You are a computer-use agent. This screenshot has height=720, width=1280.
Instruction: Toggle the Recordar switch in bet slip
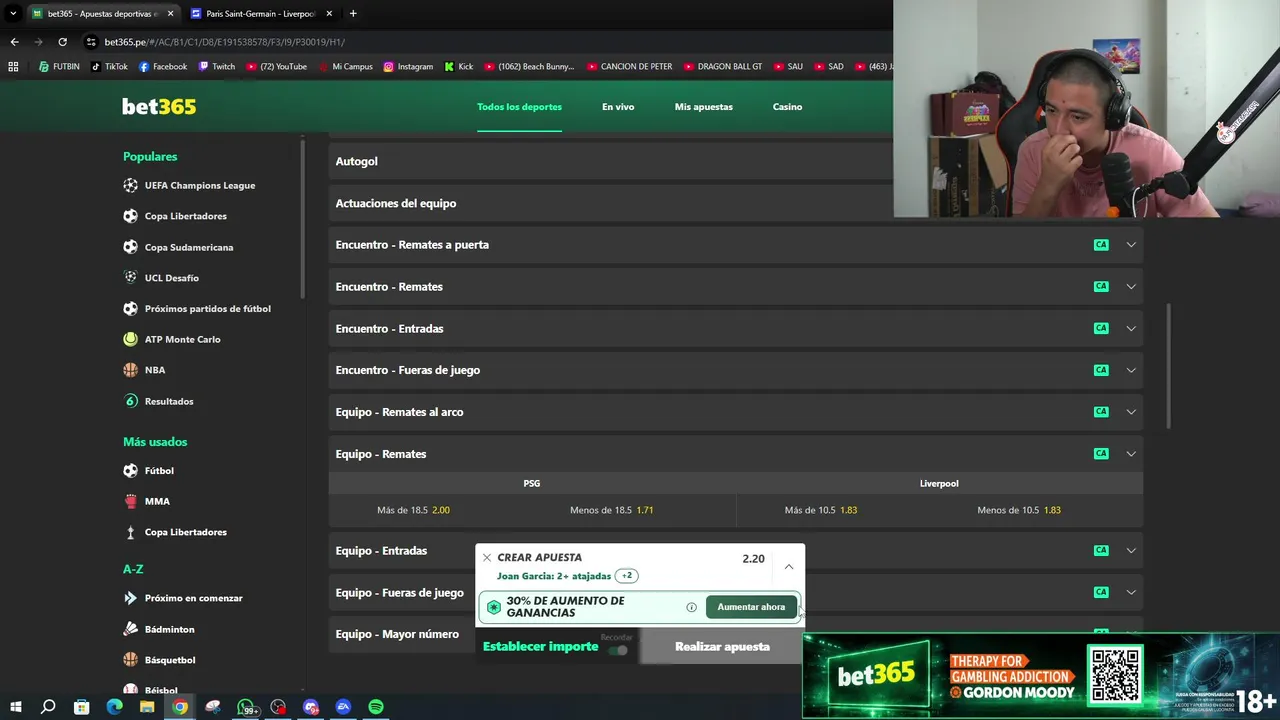click(x=619, y=650)
